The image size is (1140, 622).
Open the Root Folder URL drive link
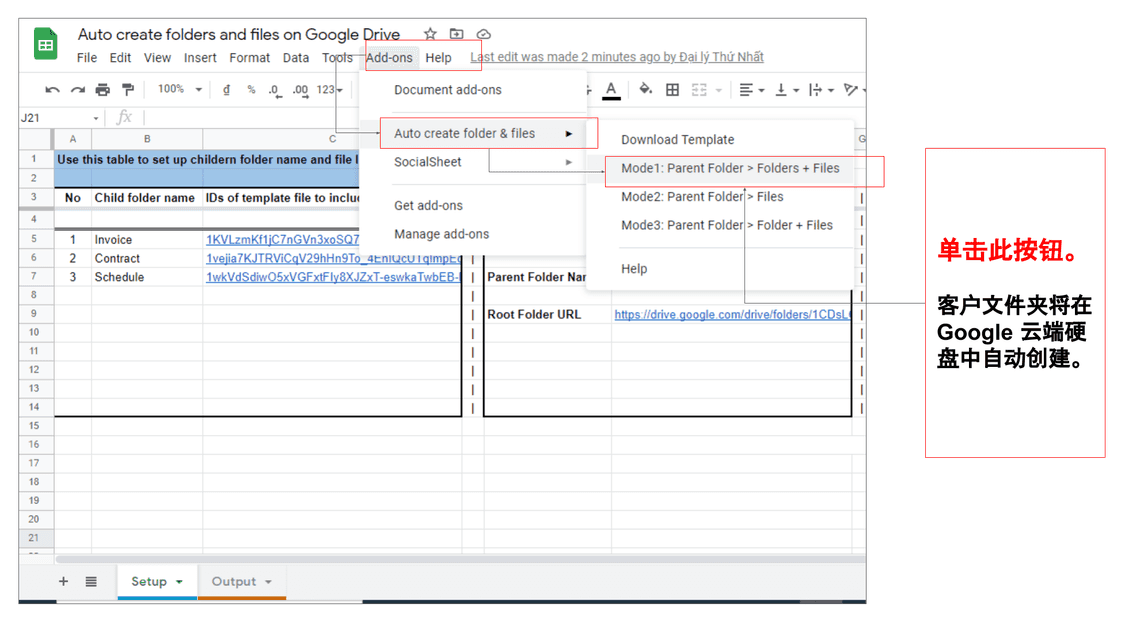[x=732, y=314]
